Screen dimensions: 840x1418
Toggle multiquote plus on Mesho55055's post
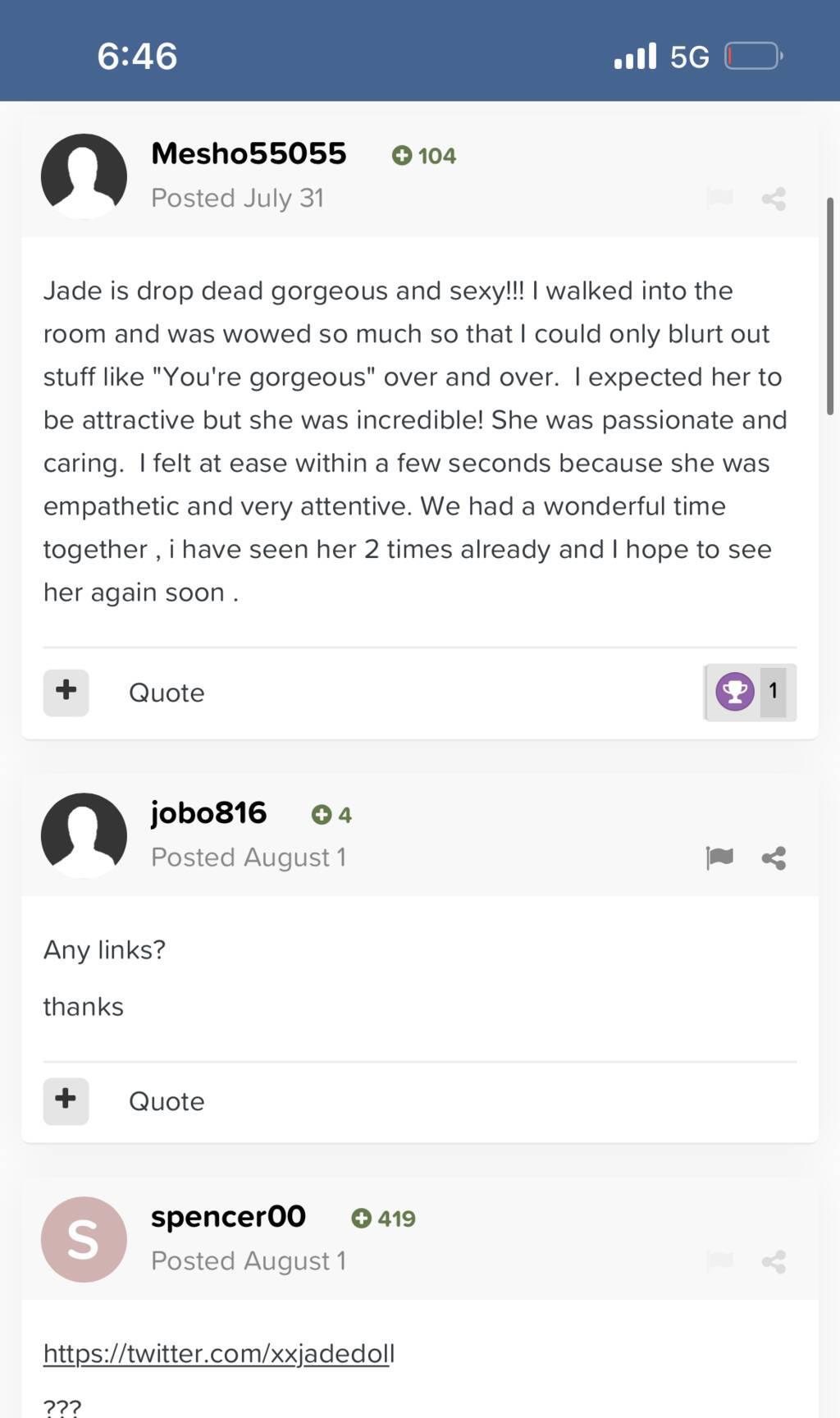coord(66,692)
